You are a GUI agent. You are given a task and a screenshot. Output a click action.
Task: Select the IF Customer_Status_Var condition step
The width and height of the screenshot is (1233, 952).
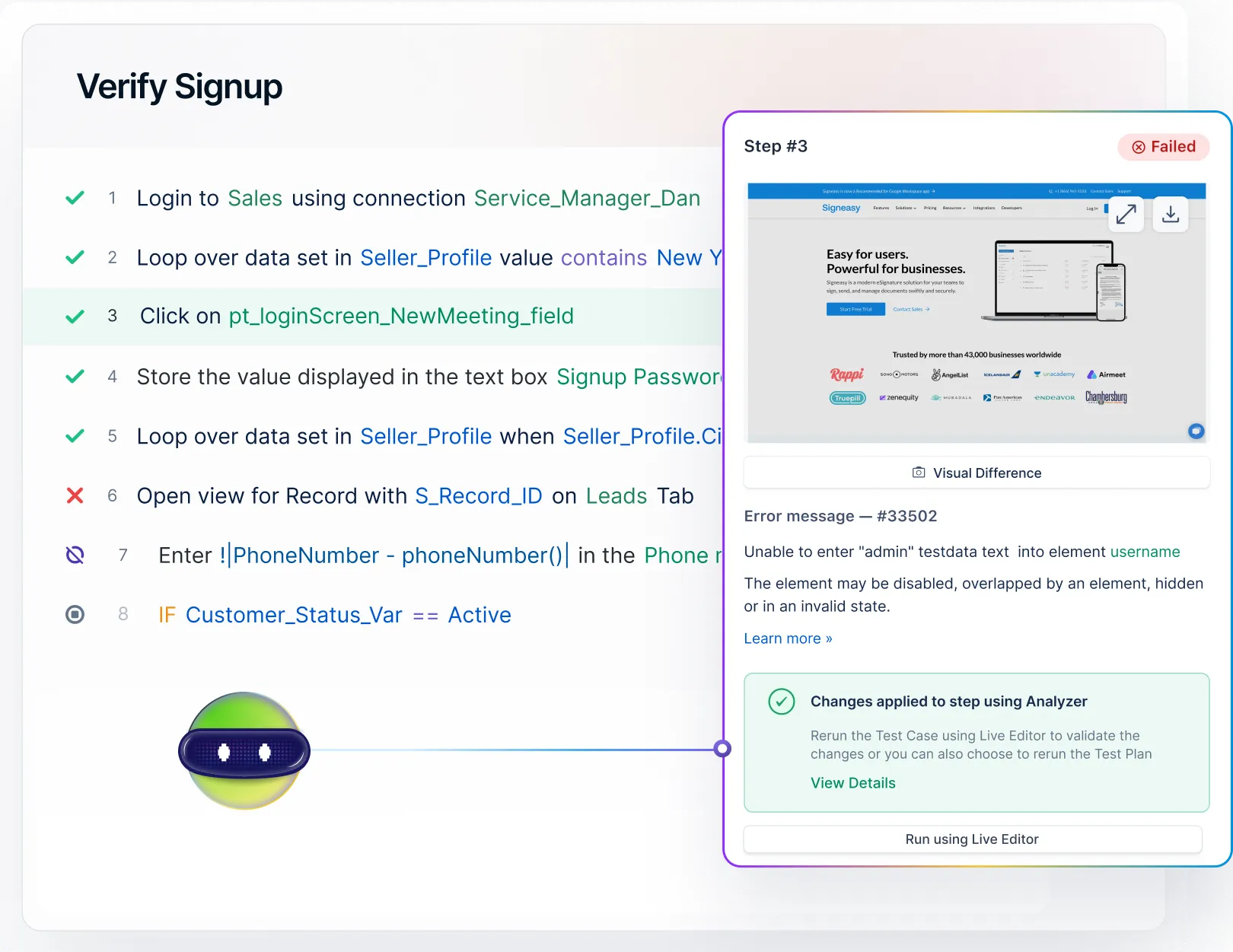335,615
